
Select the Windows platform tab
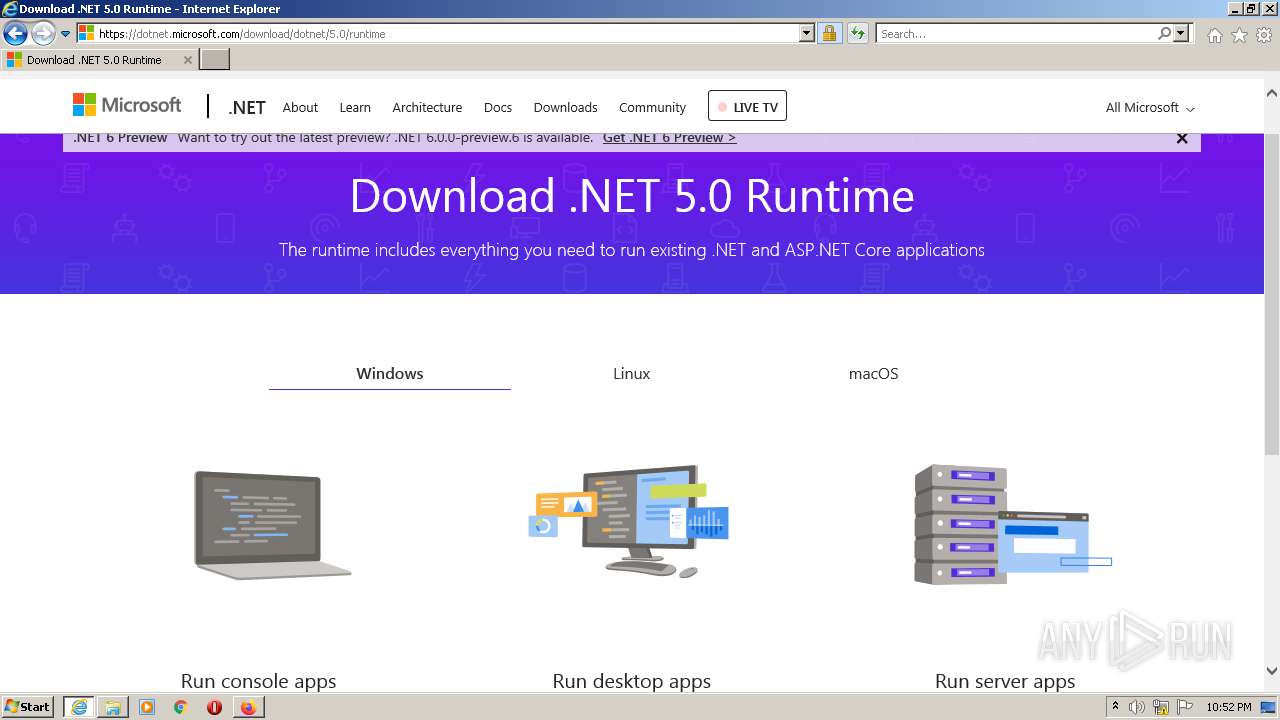(x=390, y=373)
